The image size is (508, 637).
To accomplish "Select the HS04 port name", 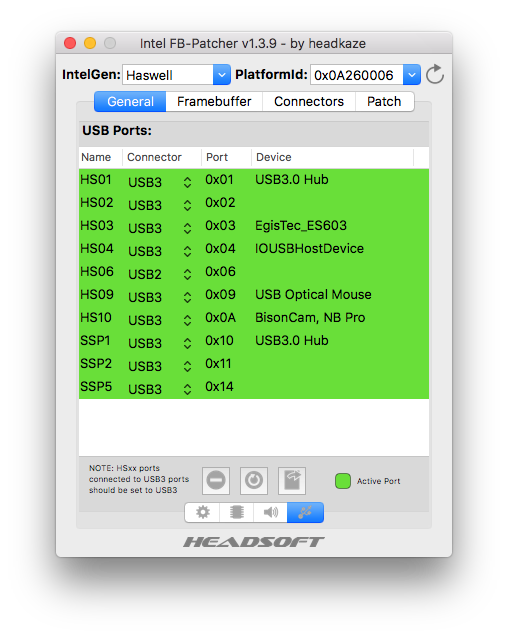I will coord(97,249).
